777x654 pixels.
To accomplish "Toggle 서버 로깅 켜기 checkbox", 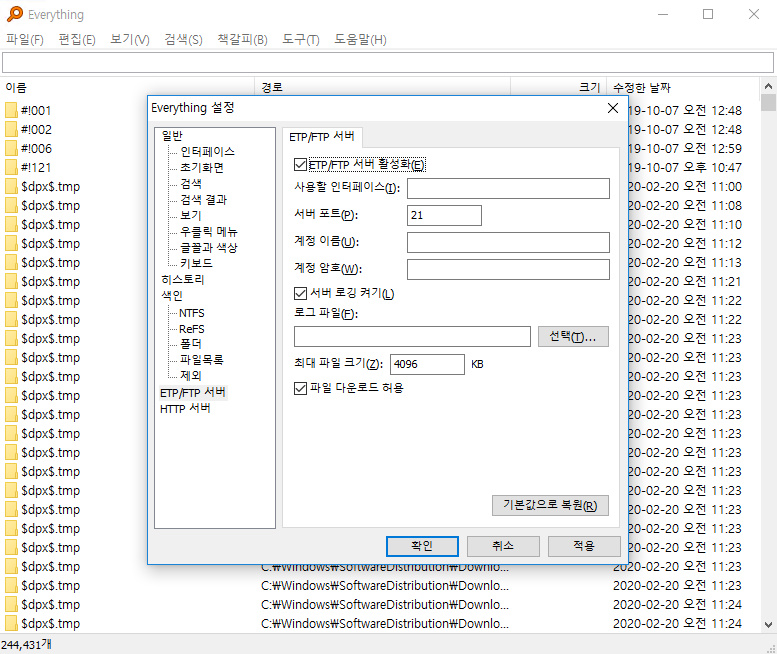I will (x=300, y=293).
